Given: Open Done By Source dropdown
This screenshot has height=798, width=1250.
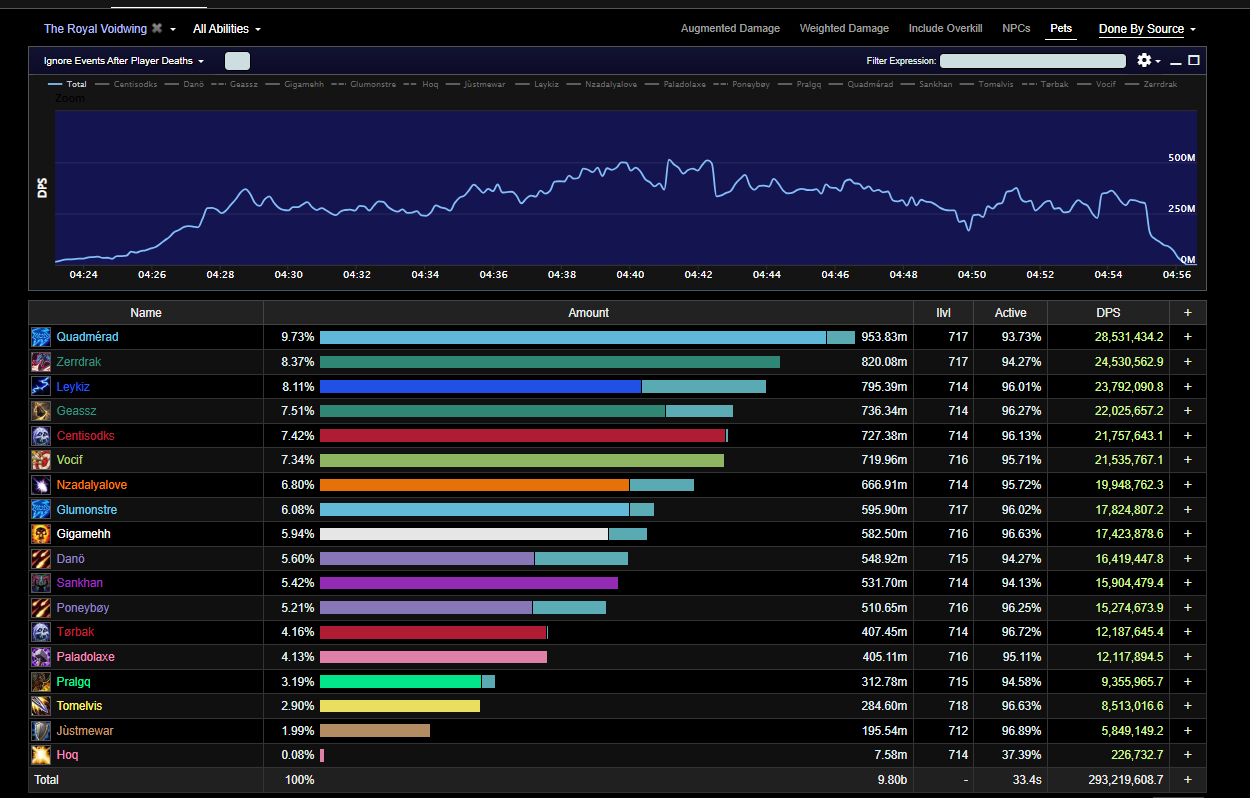Looking at the screenshot, I should click(1147, 29).
